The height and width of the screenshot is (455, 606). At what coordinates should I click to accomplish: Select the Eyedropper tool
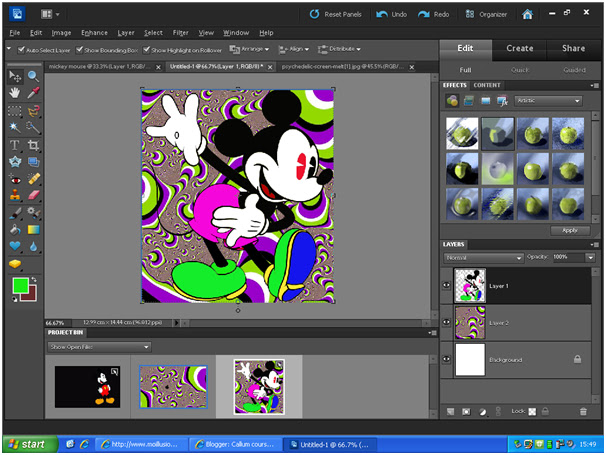[33, 93]
